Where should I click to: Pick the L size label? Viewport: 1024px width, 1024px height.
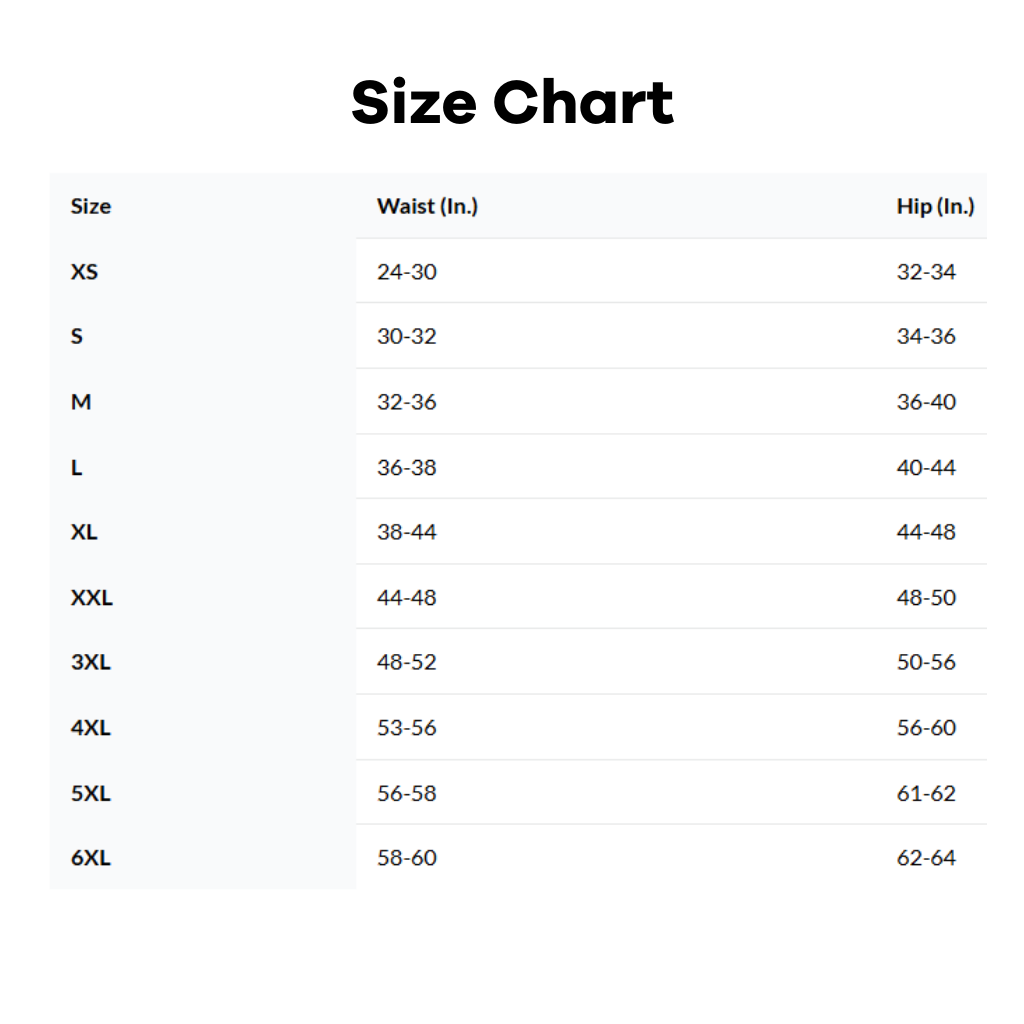77,467
